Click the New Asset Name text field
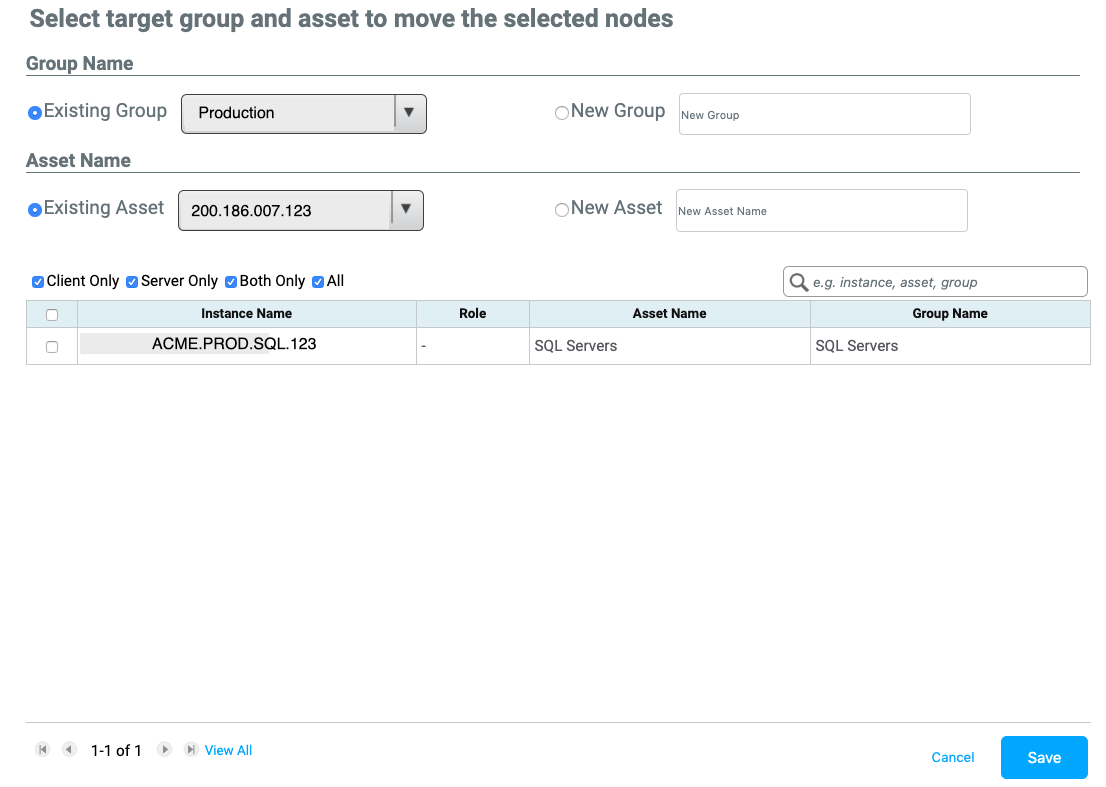The height and width of the screenshot is (787, 1106). (x=821, y=211)
